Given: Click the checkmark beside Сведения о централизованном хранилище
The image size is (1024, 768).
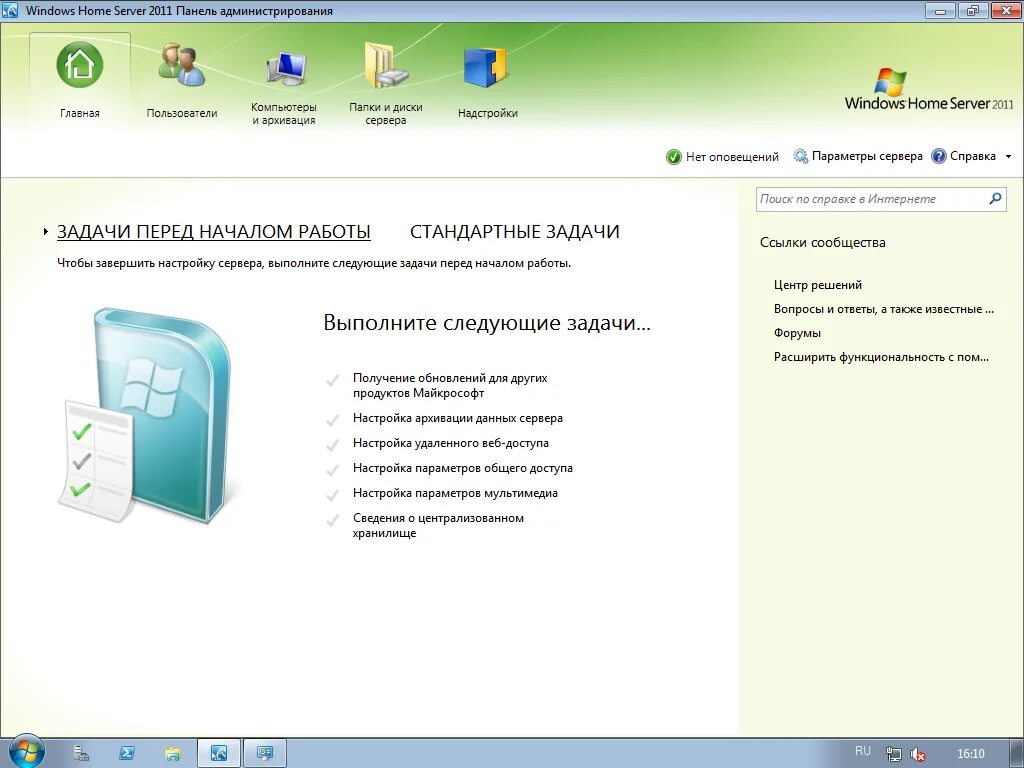Looking at the screenshot, I should 332,520.
